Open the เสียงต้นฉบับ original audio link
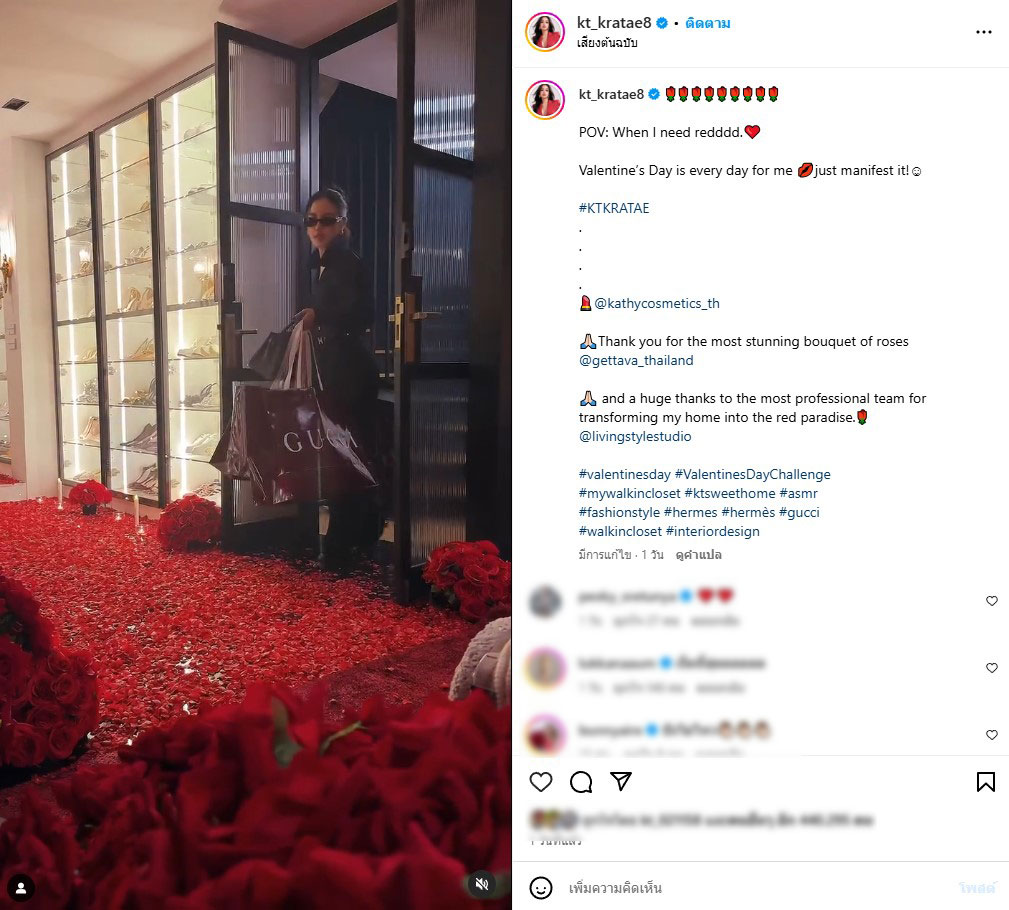Screen dimensions: 1009x910 (x=607, y=43)
